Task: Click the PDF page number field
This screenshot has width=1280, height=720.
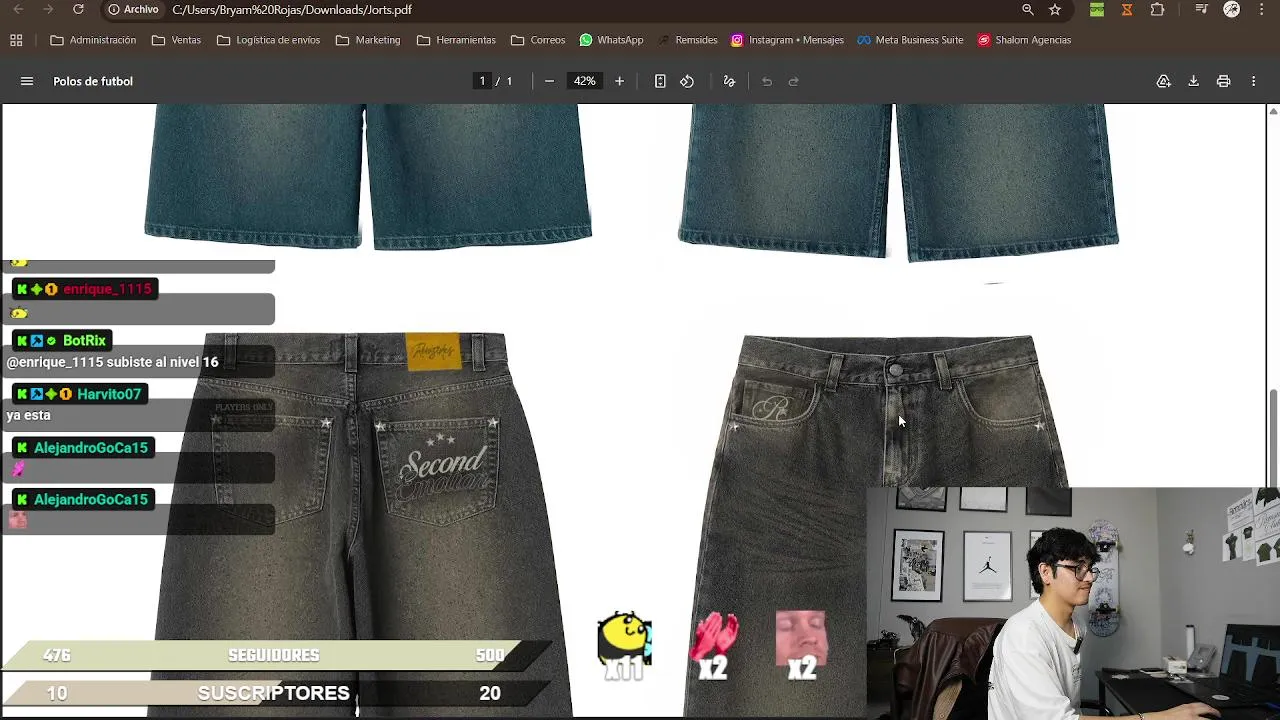Action: coord(482,81)
